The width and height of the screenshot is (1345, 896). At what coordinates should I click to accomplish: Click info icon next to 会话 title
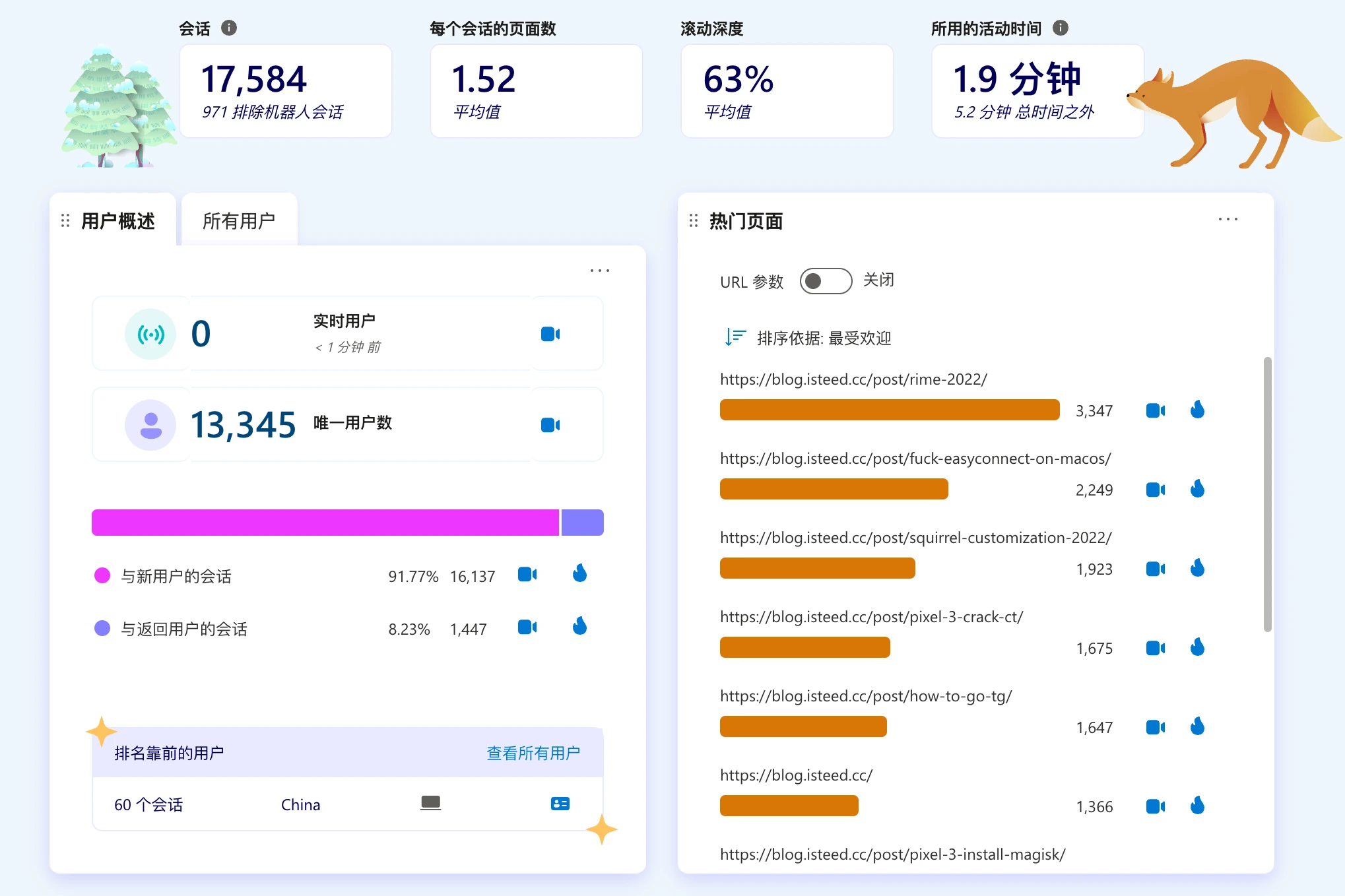(229, 28)
